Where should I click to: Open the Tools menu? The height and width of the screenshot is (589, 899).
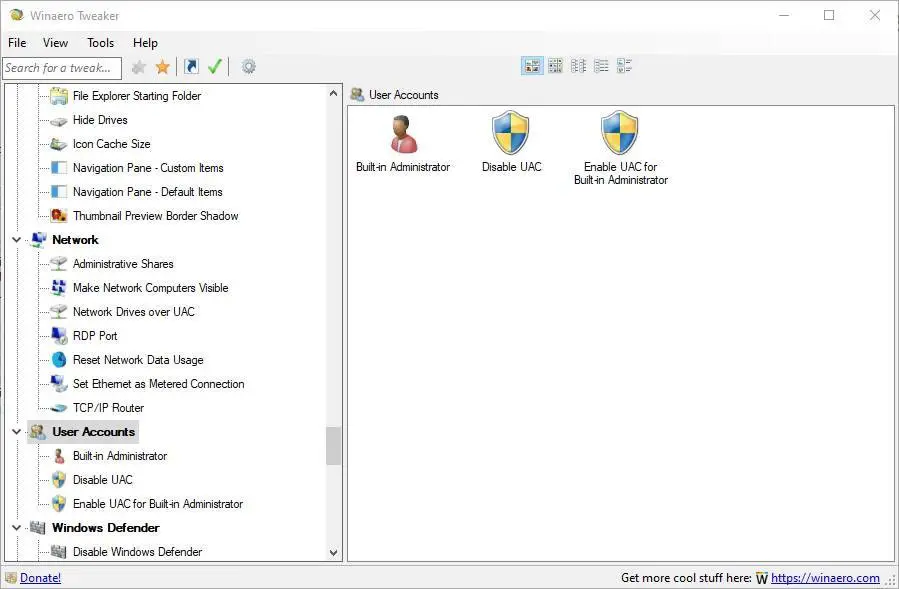pos(100,42)
